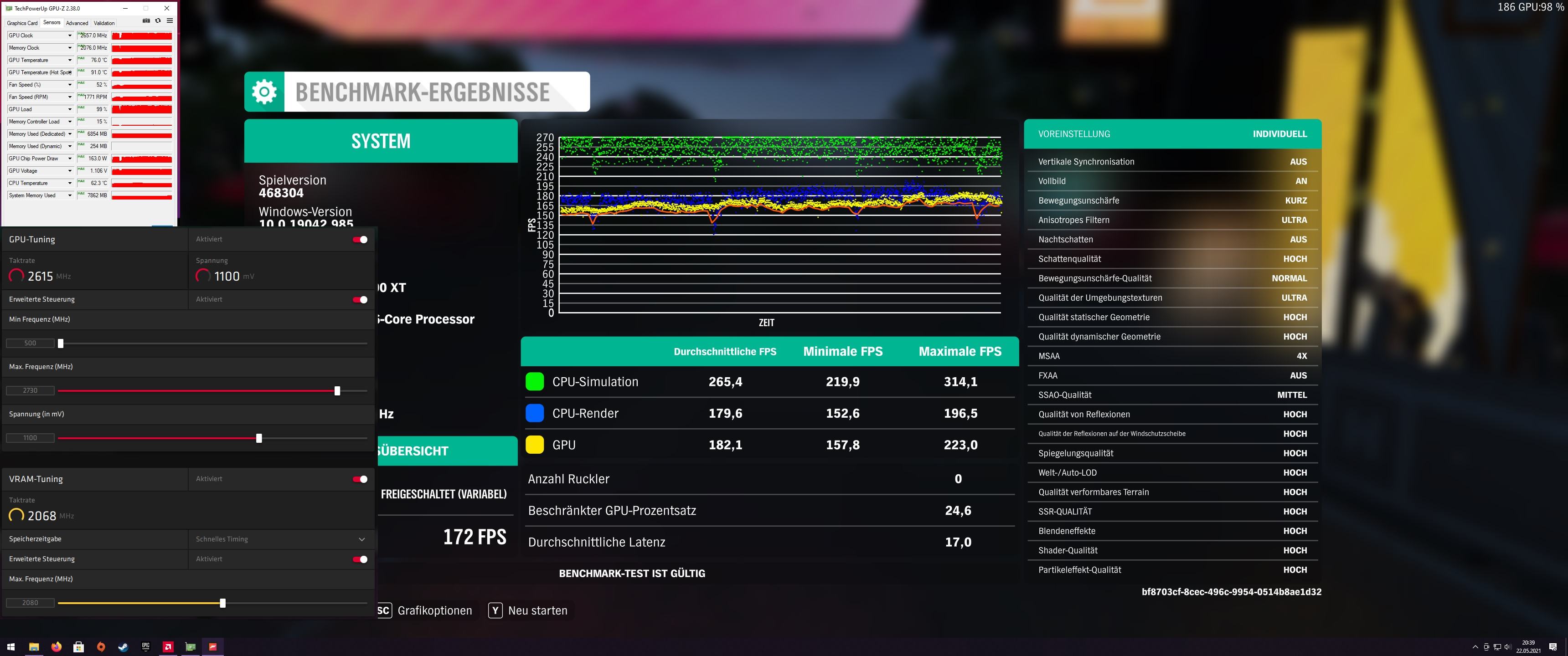Click the Origin taskbar icon
Viewport: 1568px width, 656px height.
[x=101, y=647]
